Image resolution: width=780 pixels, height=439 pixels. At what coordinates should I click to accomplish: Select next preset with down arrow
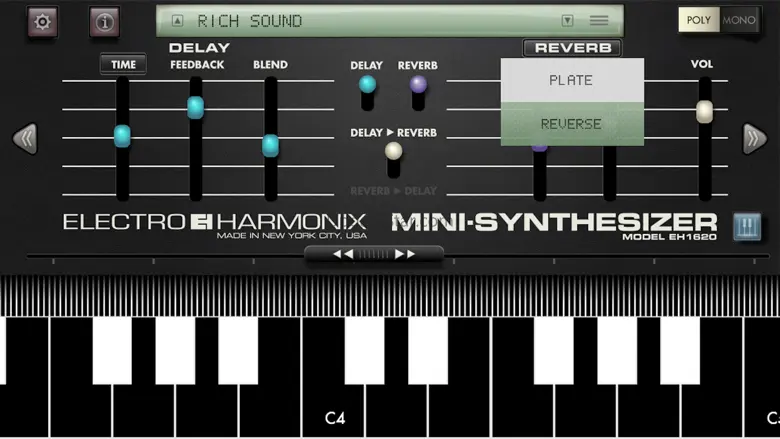[567, 20]
